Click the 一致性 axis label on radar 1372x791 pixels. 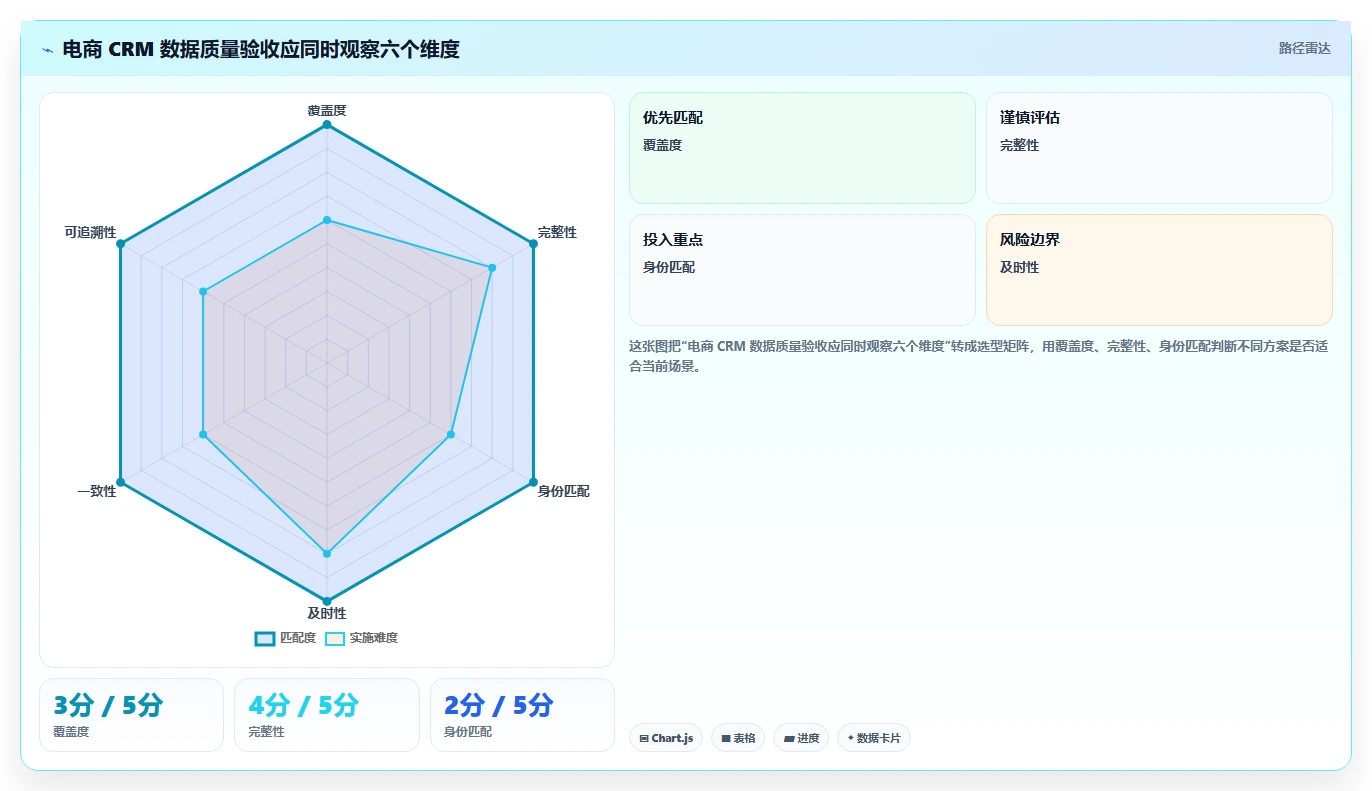(97, 491)
